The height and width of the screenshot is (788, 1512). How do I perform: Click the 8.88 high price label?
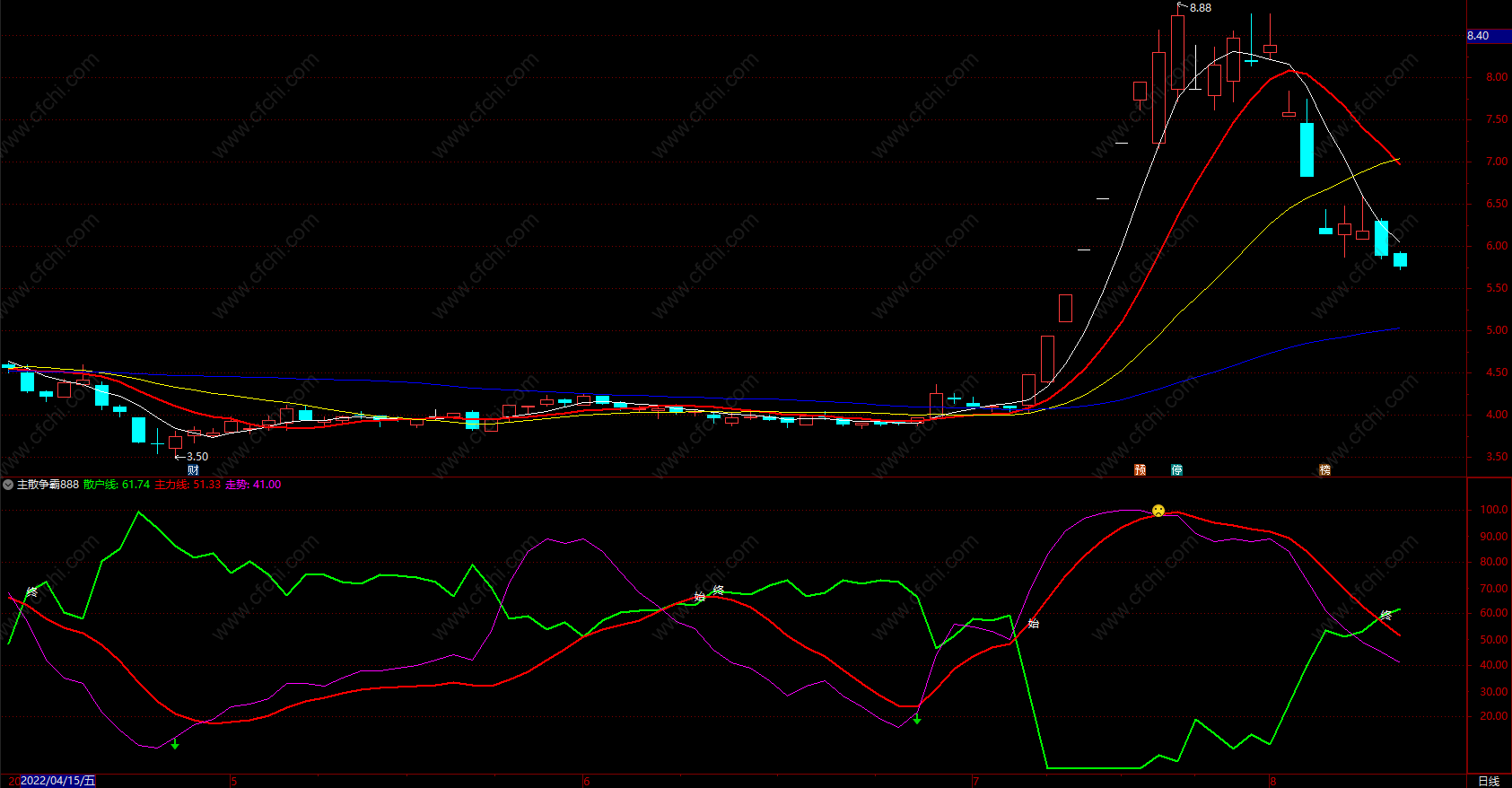click(x=1201, y=8)
